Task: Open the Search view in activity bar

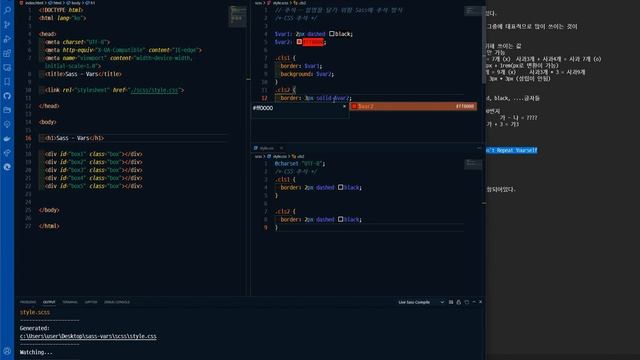Action: point(7,10)
